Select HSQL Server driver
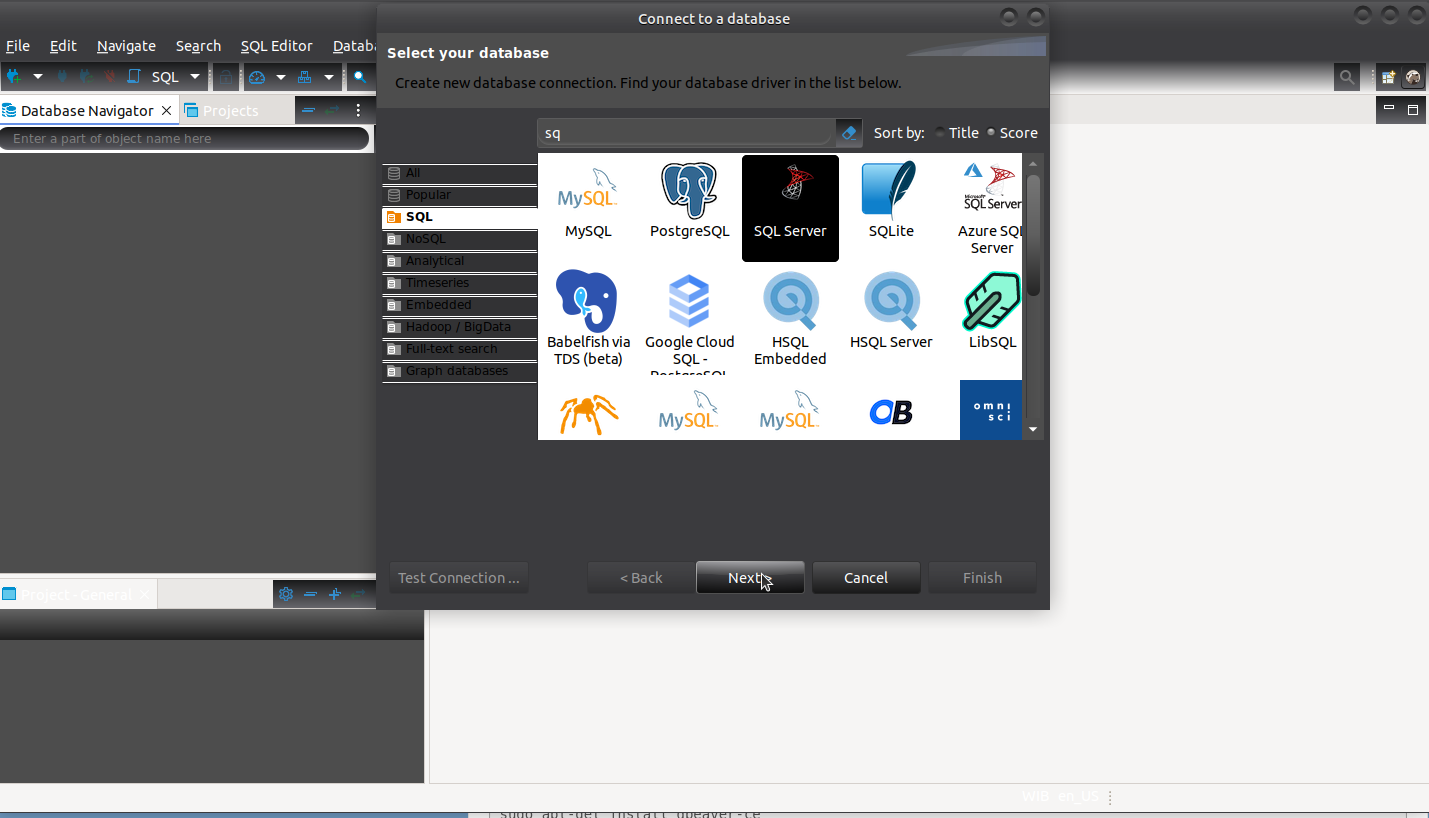Image resolution: width=1429 pixels, height=818 pixels. 890,312
